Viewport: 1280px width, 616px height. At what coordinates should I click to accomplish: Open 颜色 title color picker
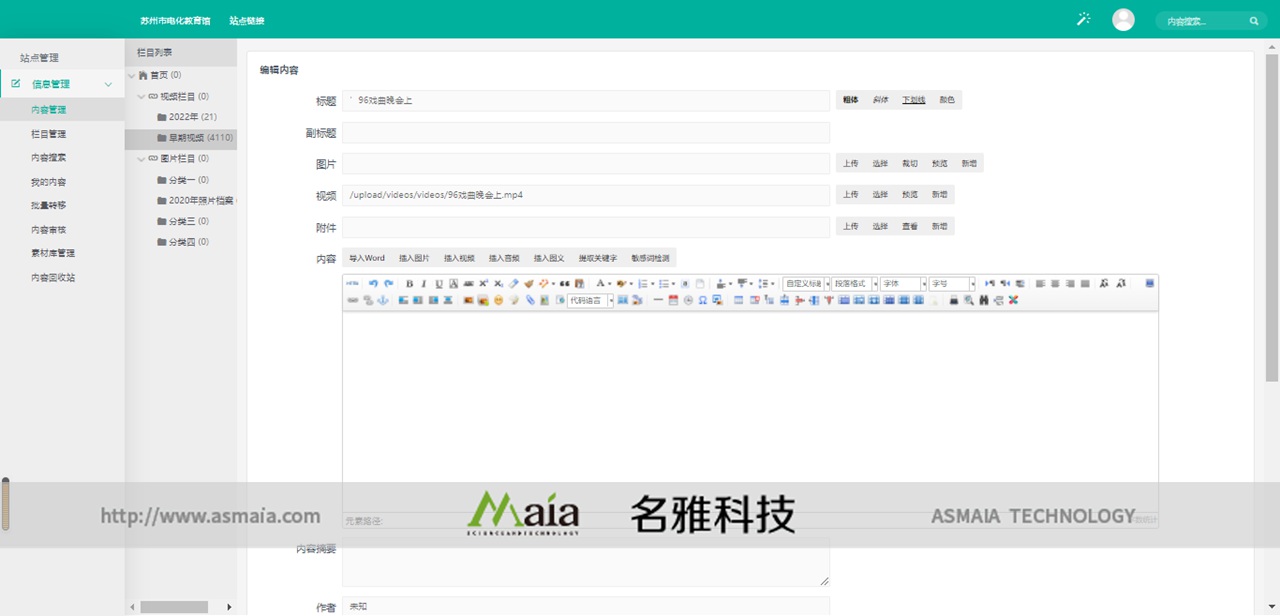tap(947, 100)
